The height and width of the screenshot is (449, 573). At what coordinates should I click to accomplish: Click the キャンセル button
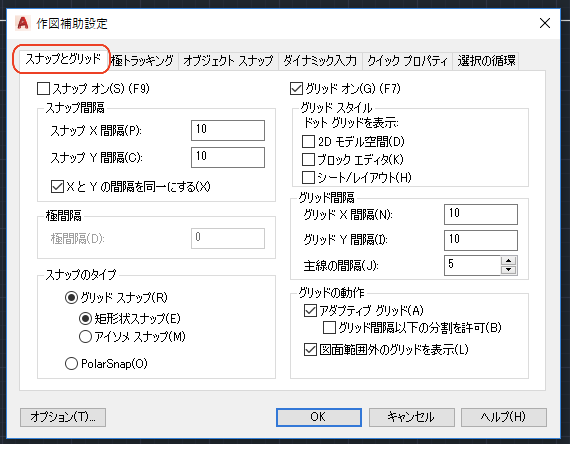(x=412, y=417)
